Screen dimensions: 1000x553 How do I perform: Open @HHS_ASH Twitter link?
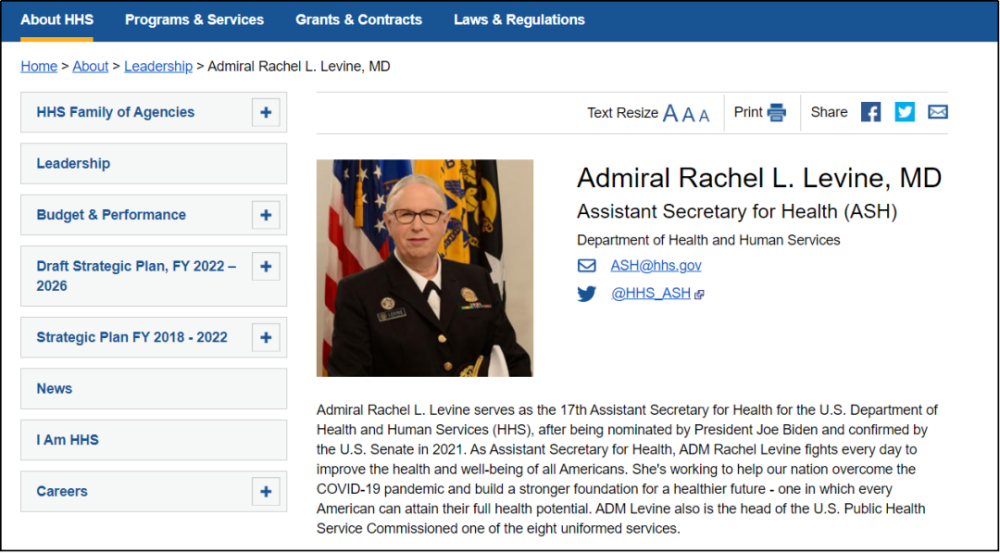coord(651,293)
